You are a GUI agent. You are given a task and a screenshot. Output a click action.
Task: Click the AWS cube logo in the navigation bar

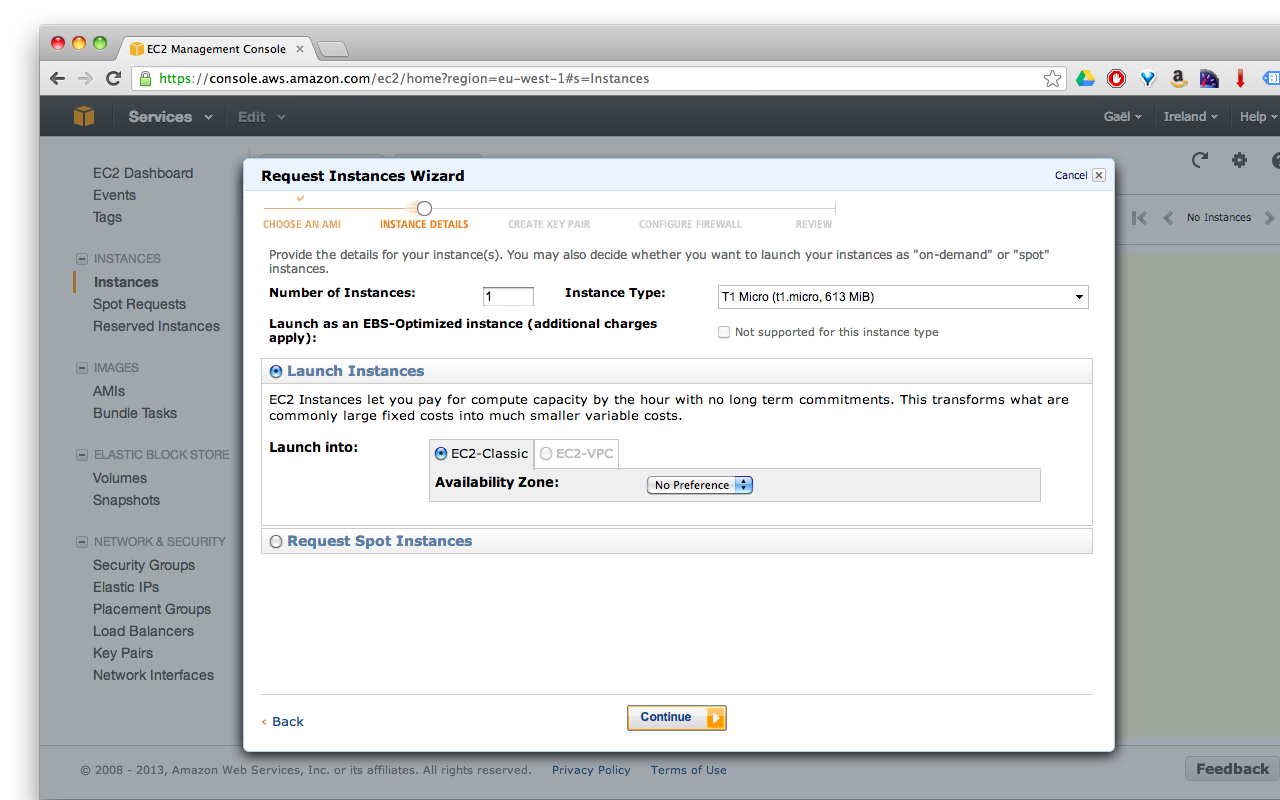[84, 116]
